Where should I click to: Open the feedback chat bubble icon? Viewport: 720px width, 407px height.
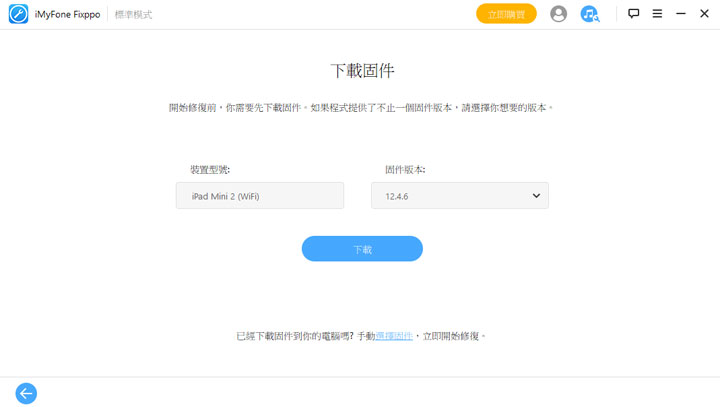point(633,14)
